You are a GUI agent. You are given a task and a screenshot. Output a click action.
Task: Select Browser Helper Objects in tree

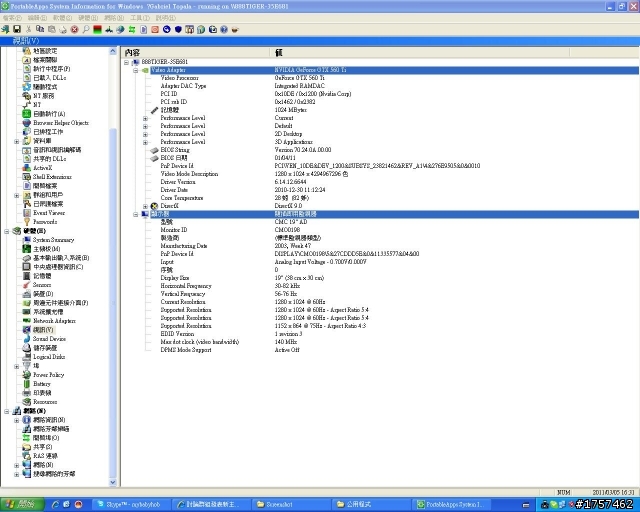(61, 123)
